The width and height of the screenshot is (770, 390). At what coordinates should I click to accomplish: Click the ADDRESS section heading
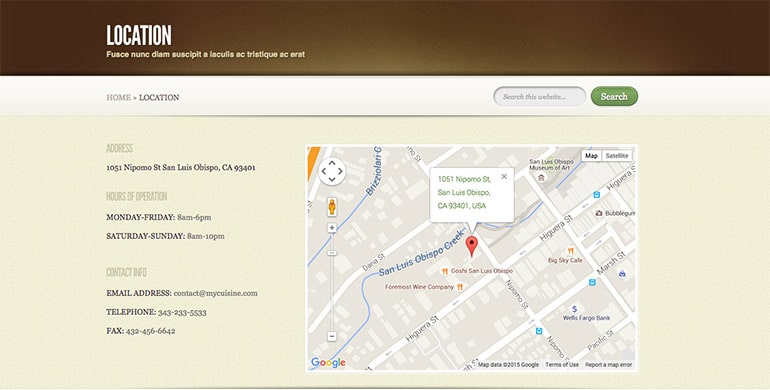coord(119,148)
